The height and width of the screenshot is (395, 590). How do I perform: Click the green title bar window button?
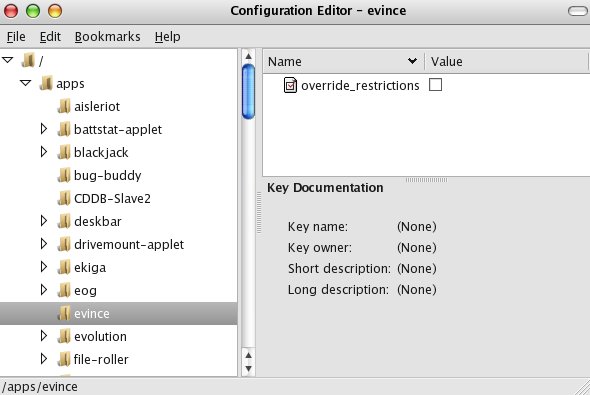(x=33, y=11)
